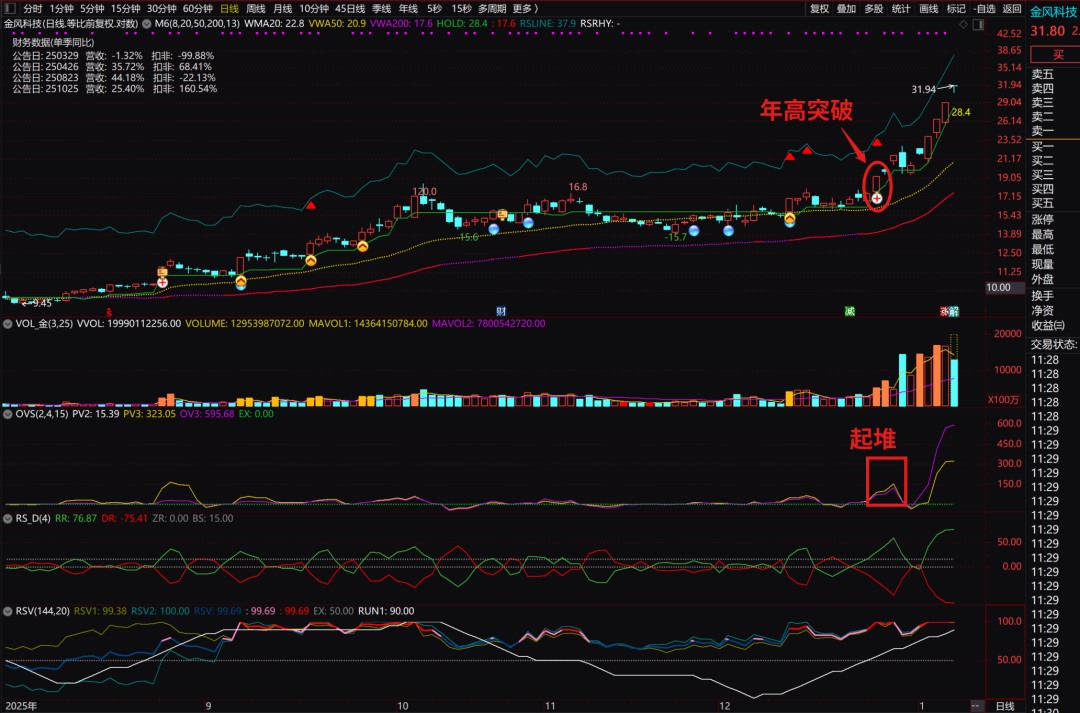The image size is (1080, 713).
Task: Select the 45日线 period
Action: pyautogui.click(x=350, y=8)
